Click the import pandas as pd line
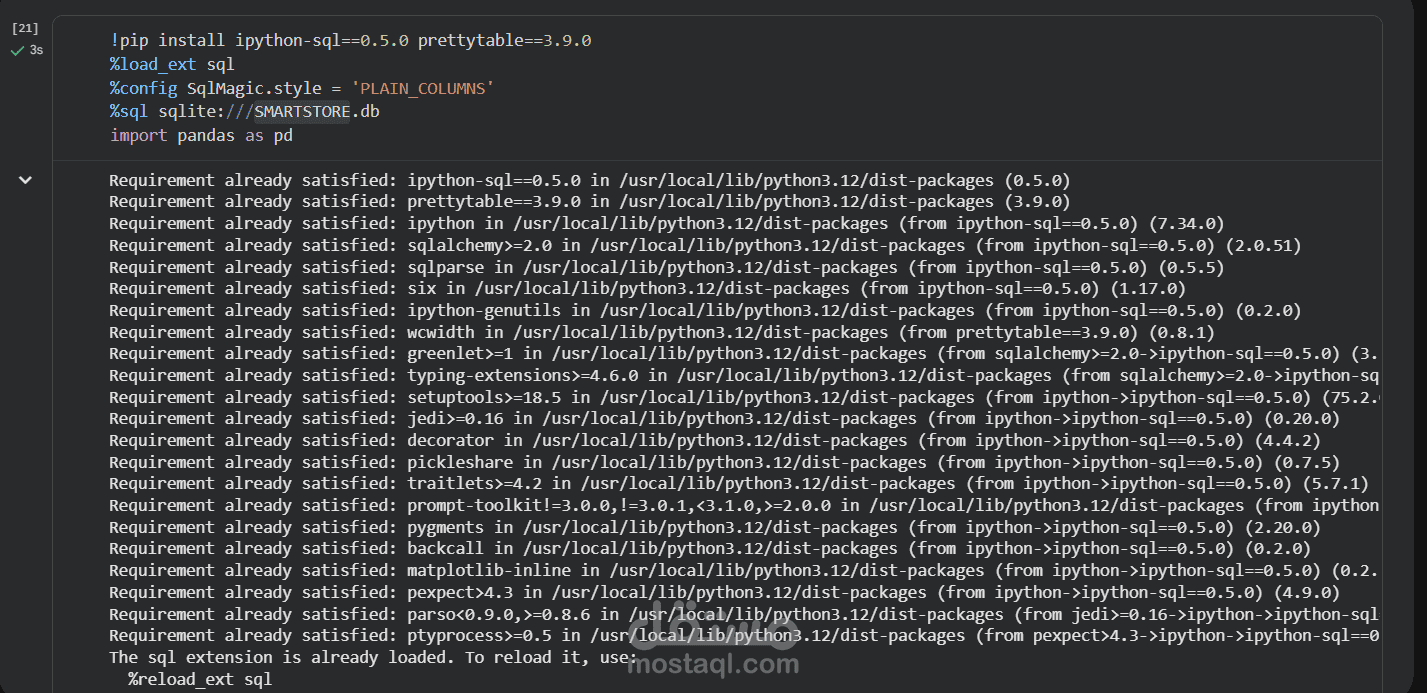1427x693 pixels. click(x=201, y=135)
